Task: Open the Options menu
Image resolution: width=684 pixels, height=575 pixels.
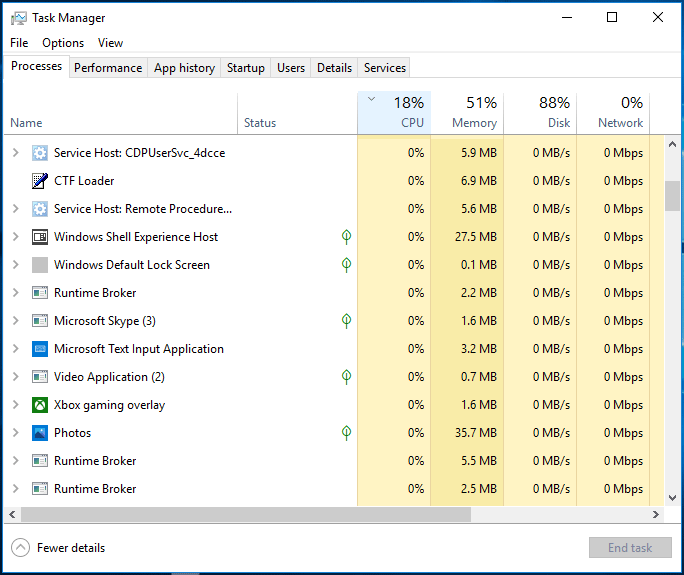Action: coord(63,43)
